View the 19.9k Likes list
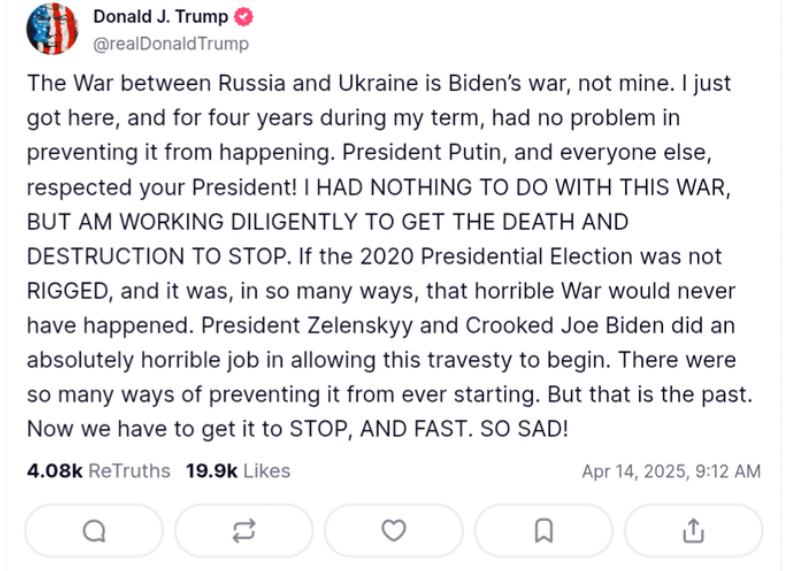This screenshot has height=571, width=801. [238, 470]
